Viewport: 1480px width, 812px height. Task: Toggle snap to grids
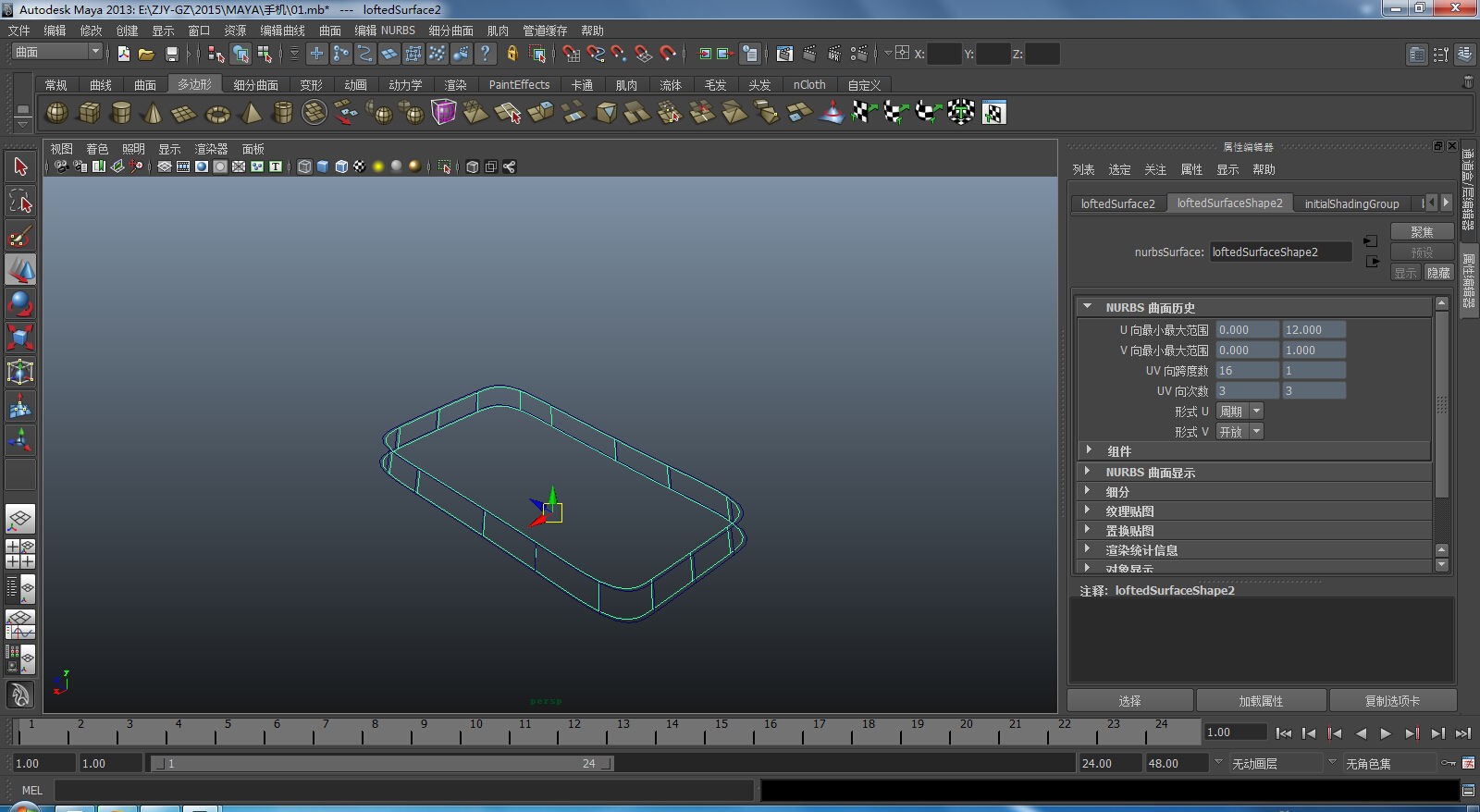point(572,55)
